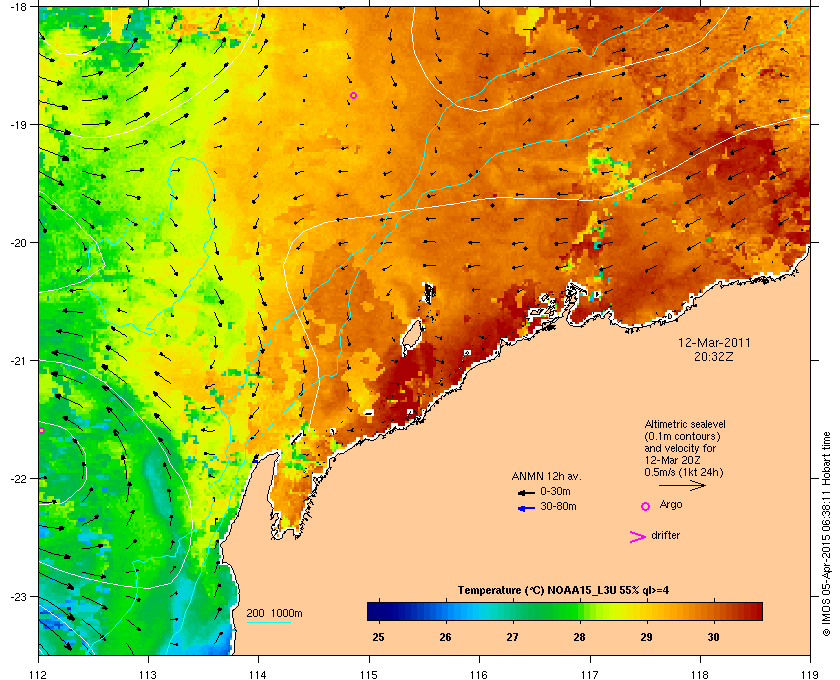Image resolution: width=840 pixels, height=680 pixels.
Task: Click the Argo float marker near 115°E, 18.8°S
Action: click(353, 96)
